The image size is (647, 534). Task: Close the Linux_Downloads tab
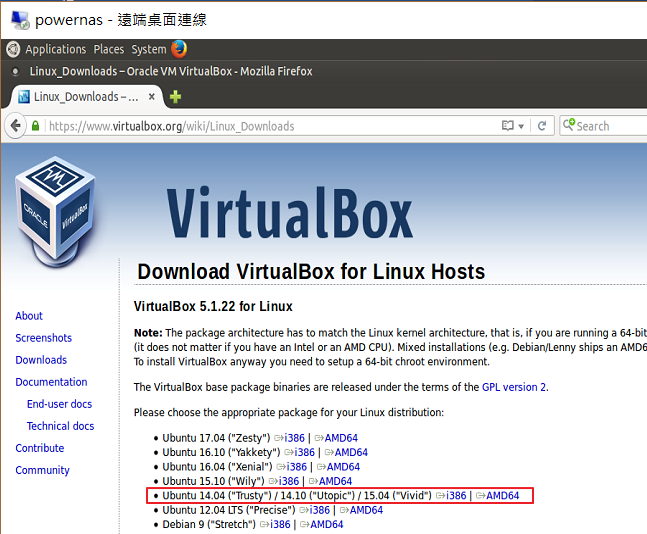tap(152, 97)
